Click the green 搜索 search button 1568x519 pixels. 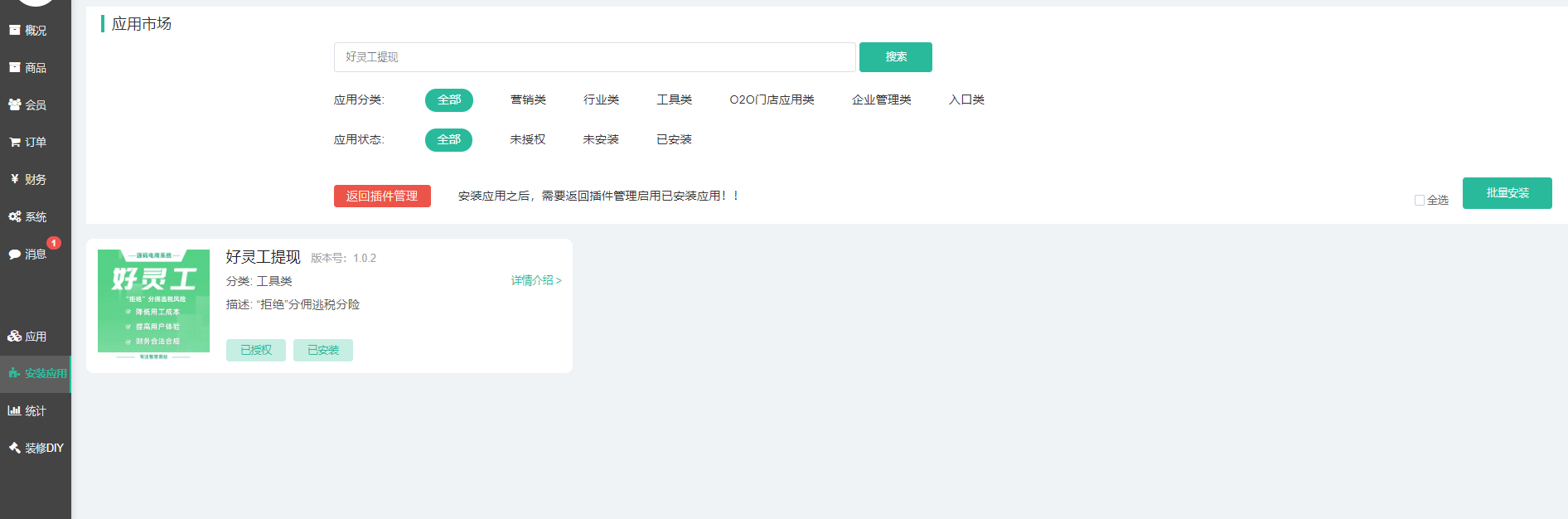[x=895, y=57]
